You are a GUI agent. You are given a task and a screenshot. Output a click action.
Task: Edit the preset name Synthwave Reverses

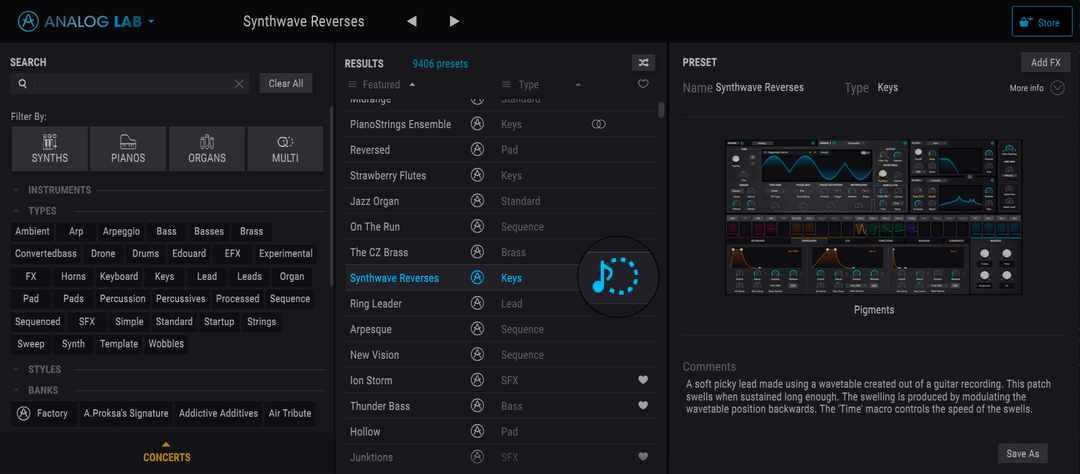(x=759, y=88)
